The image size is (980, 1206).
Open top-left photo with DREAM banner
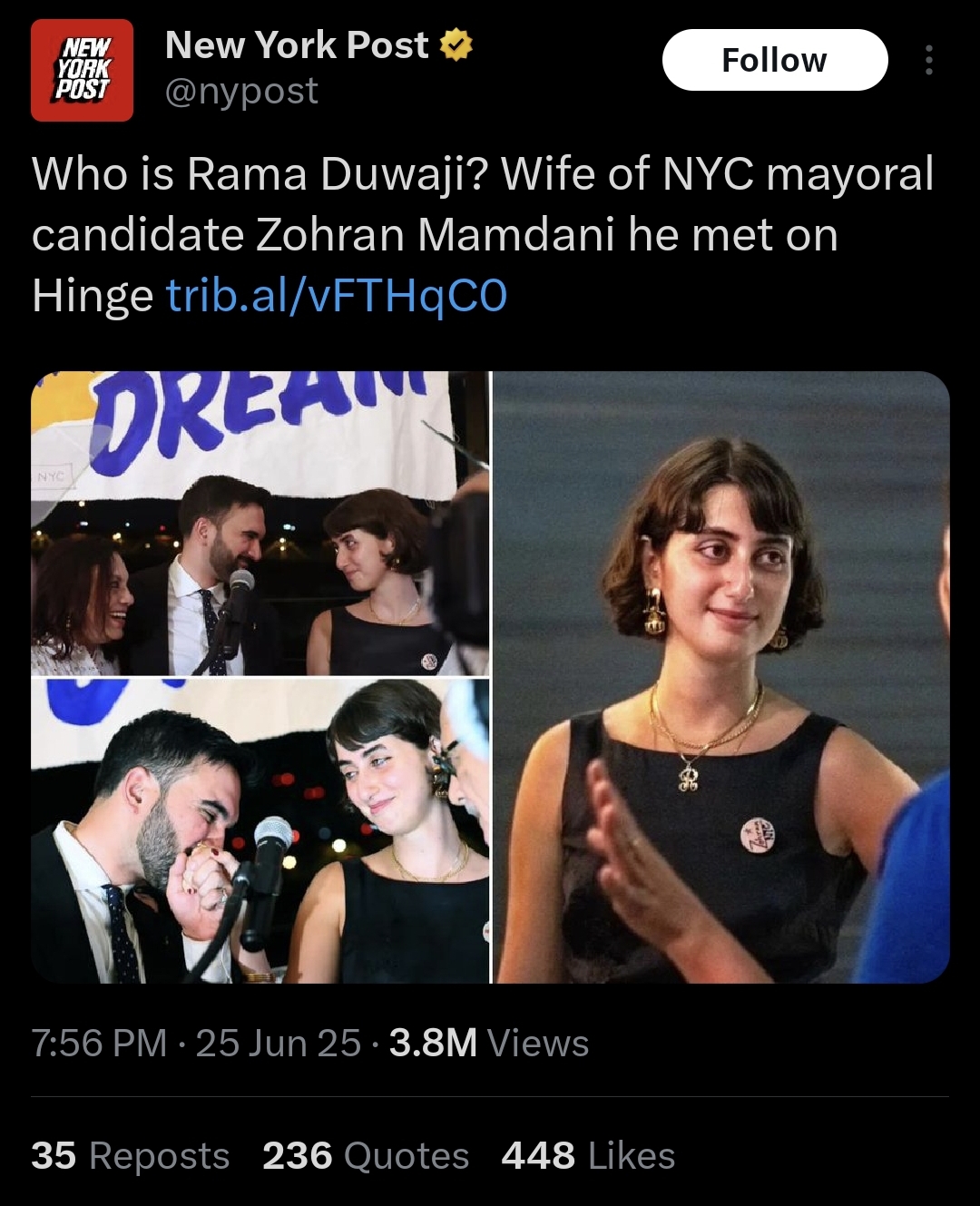[260, 524]
